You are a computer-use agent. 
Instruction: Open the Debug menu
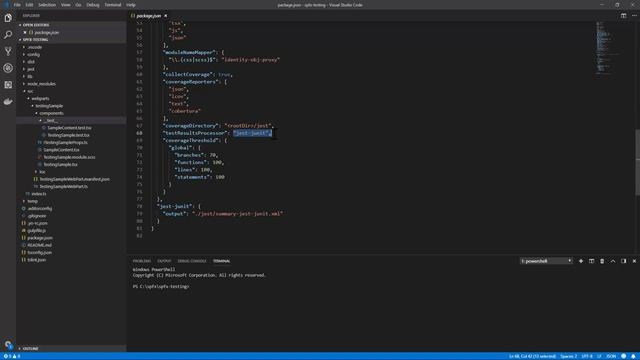point(93,5)
